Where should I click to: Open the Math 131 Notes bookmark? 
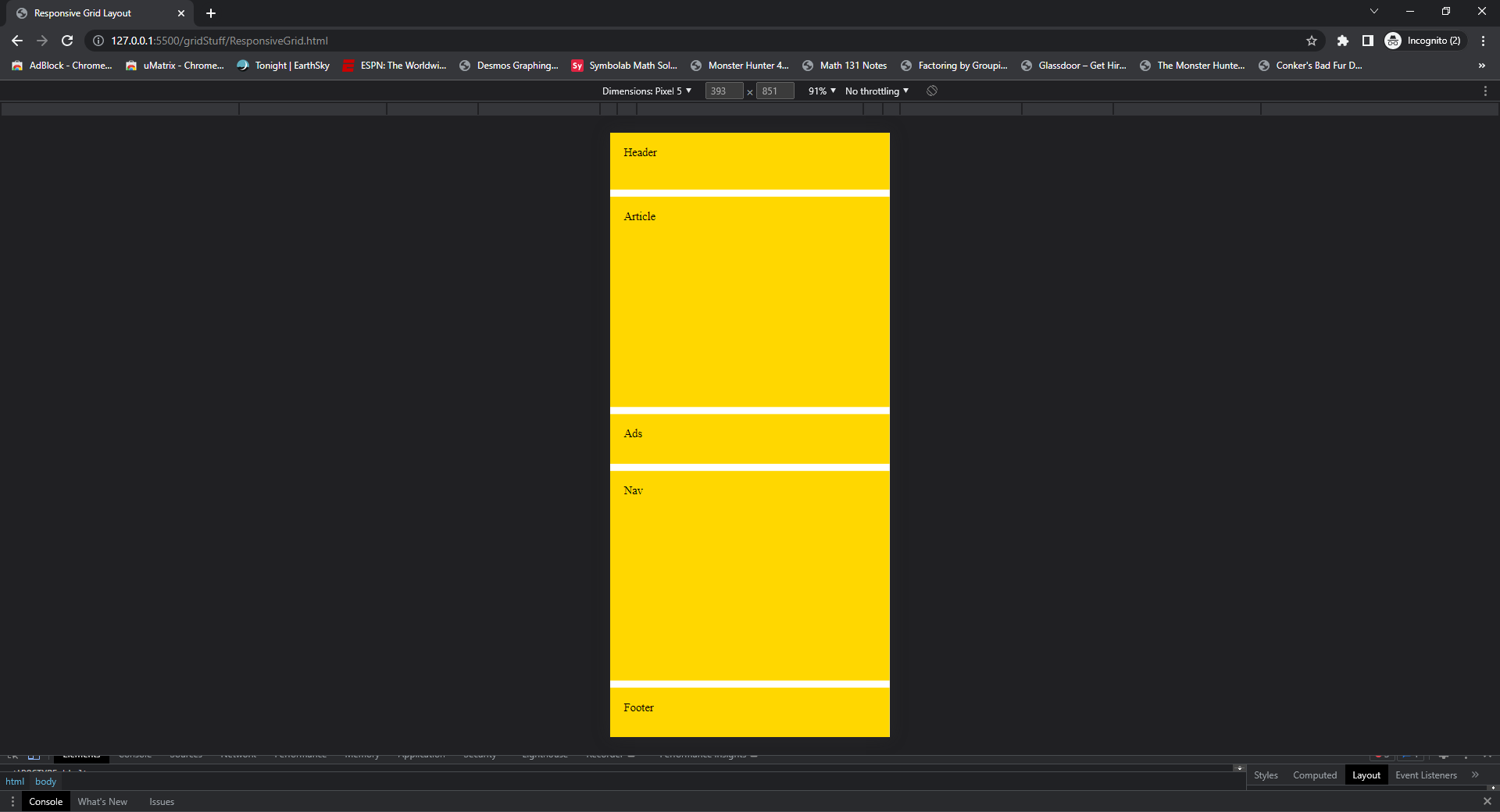[x=845, y=66]
